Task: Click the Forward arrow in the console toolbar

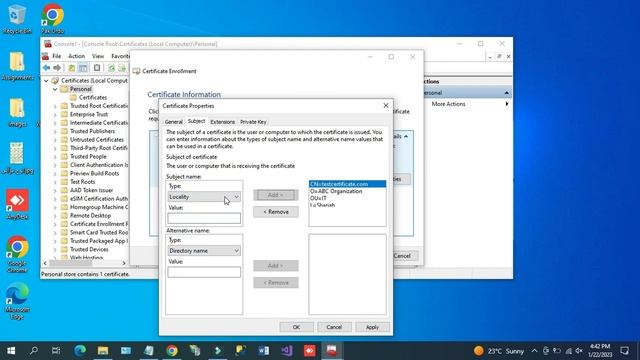Action: point(57,68)
